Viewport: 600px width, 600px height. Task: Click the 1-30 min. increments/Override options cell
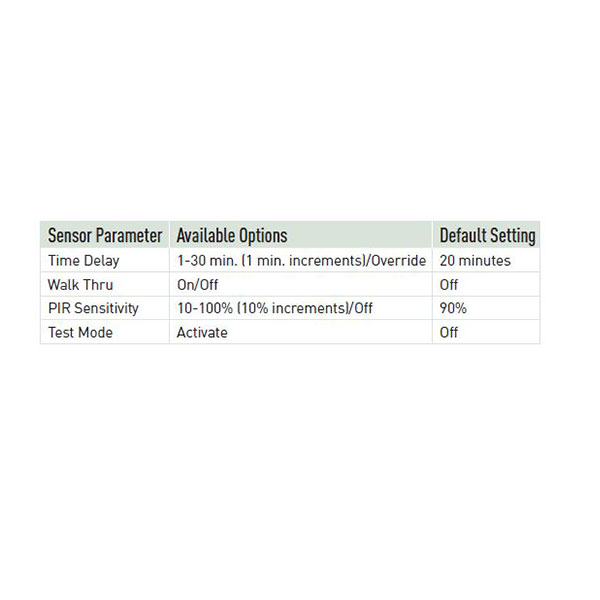[x=301, y=261]
